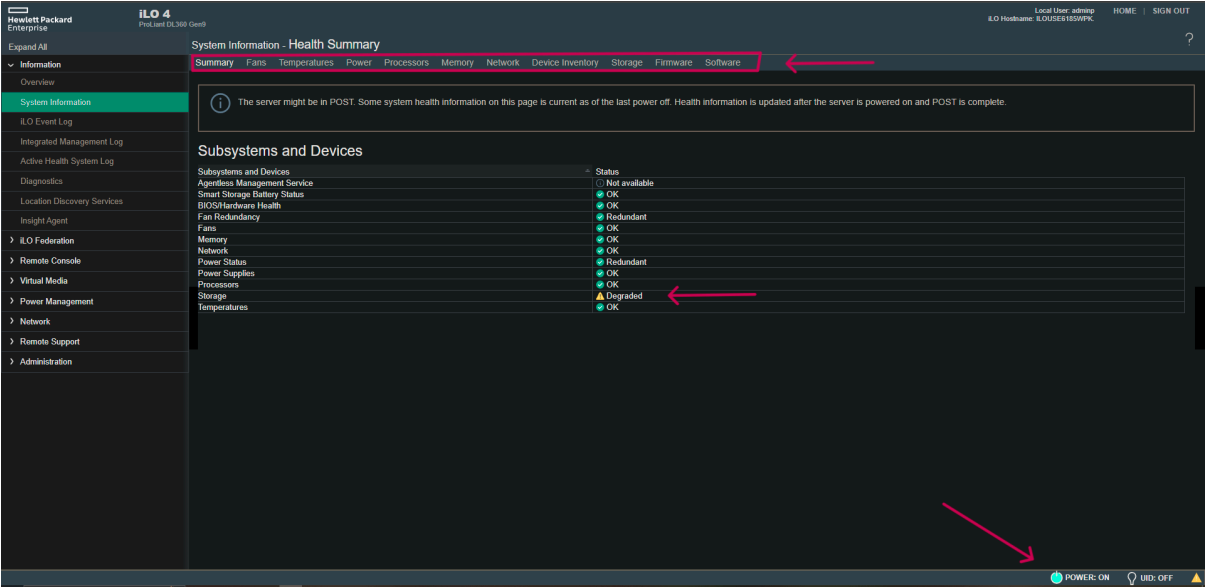Expand the Power Management section

[10, 301]
